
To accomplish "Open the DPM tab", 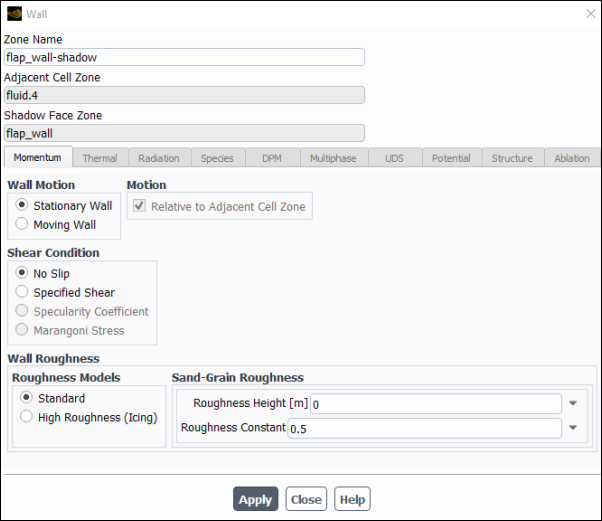I will tap(272, 158).
